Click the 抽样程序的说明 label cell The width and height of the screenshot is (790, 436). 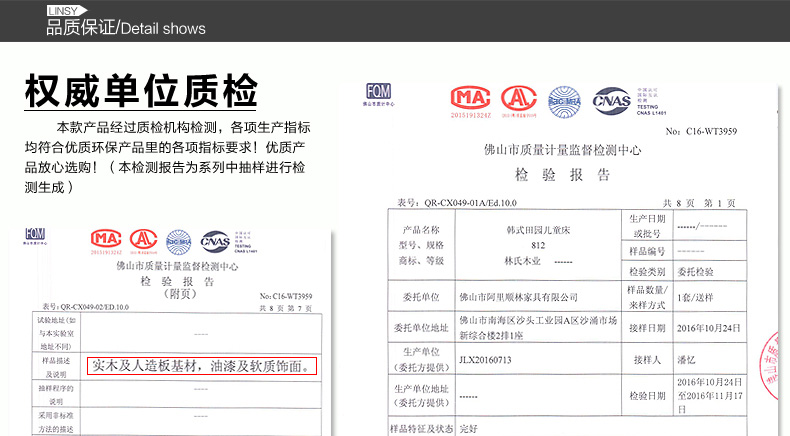(56, 395)
